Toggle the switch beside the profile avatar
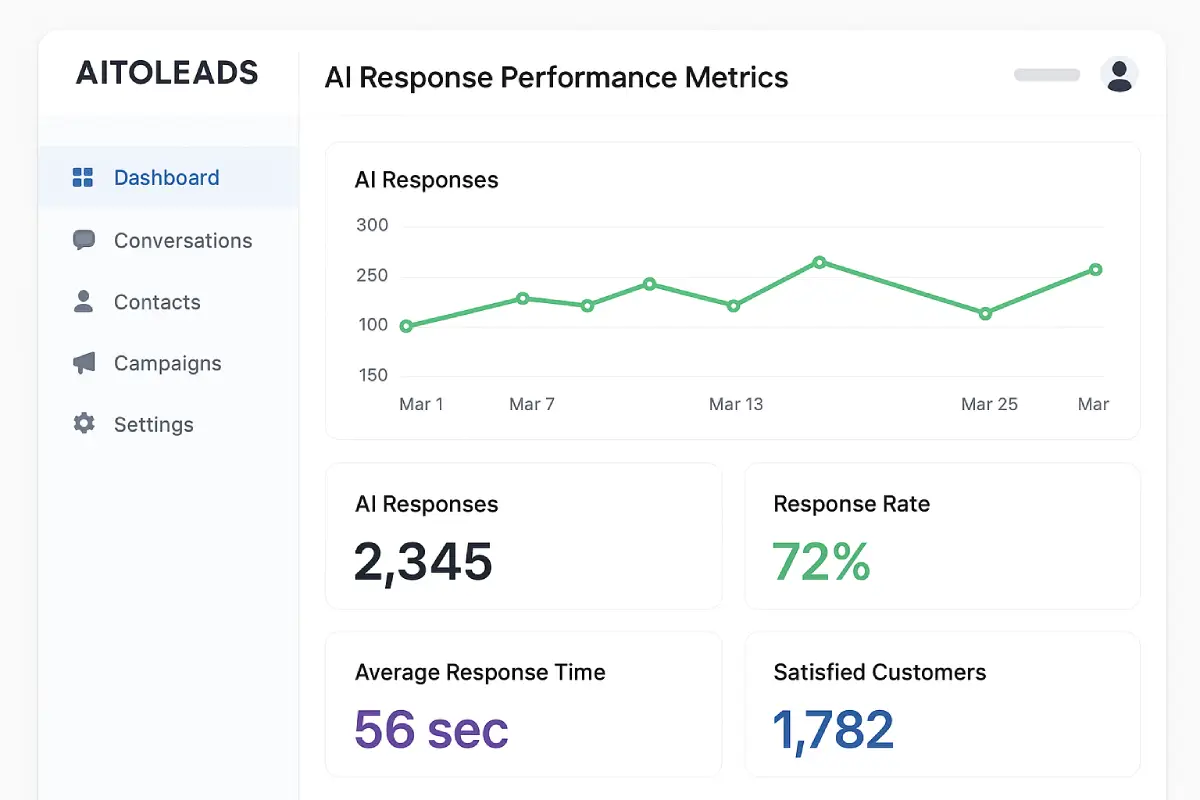Viewport: 1200px width, 800px height. [1046, 74]
